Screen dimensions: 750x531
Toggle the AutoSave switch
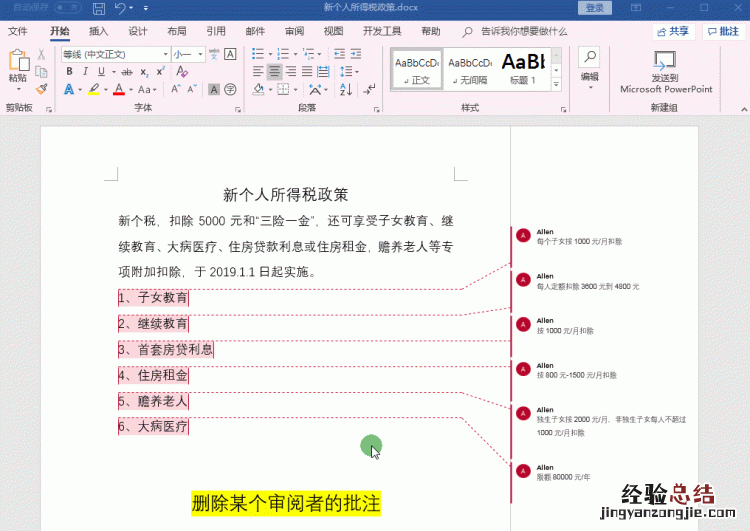[58, 8]
